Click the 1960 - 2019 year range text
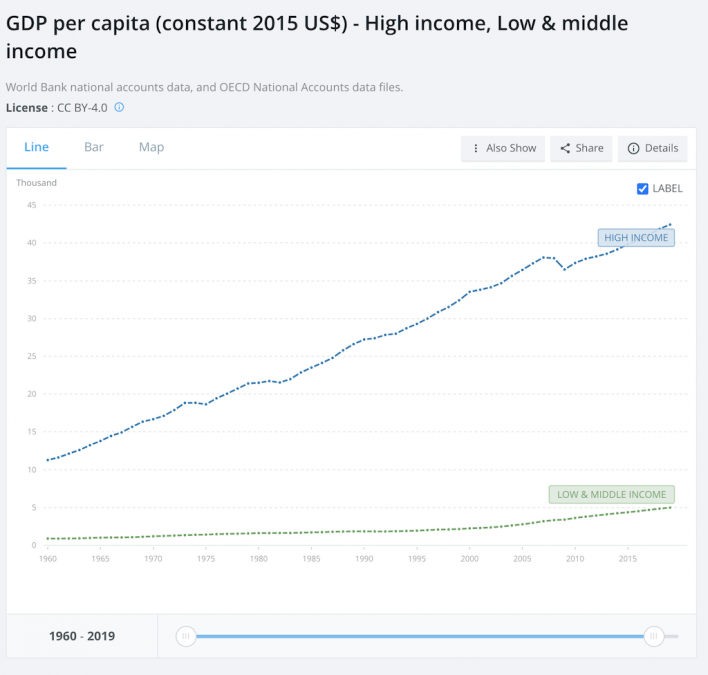The width and height of the screenshot is (708, 675). (x=82, y=636)
